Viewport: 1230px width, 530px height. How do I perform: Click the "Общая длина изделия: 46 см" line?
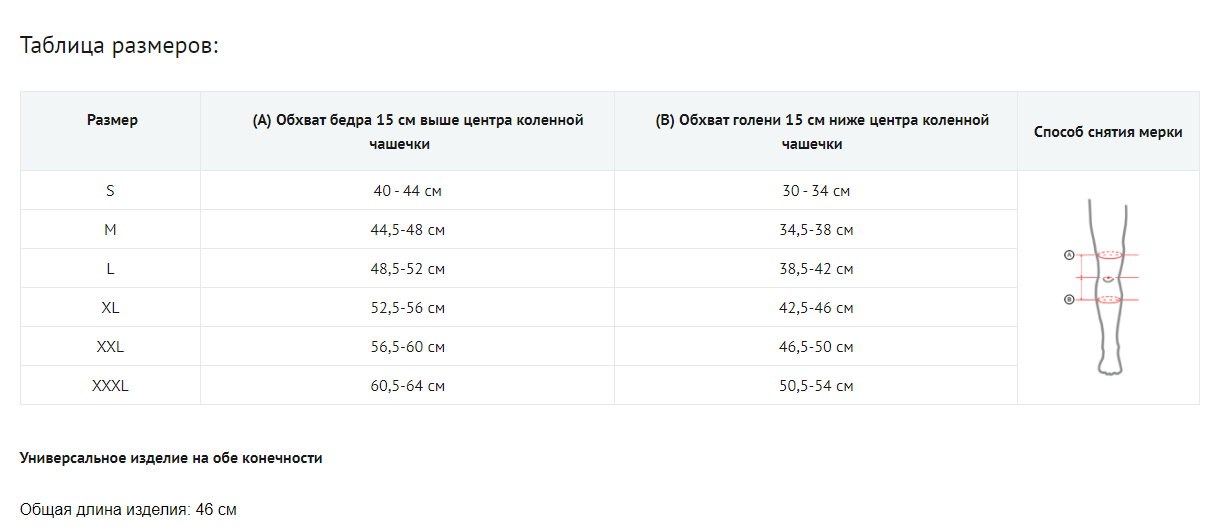(128, 510)
